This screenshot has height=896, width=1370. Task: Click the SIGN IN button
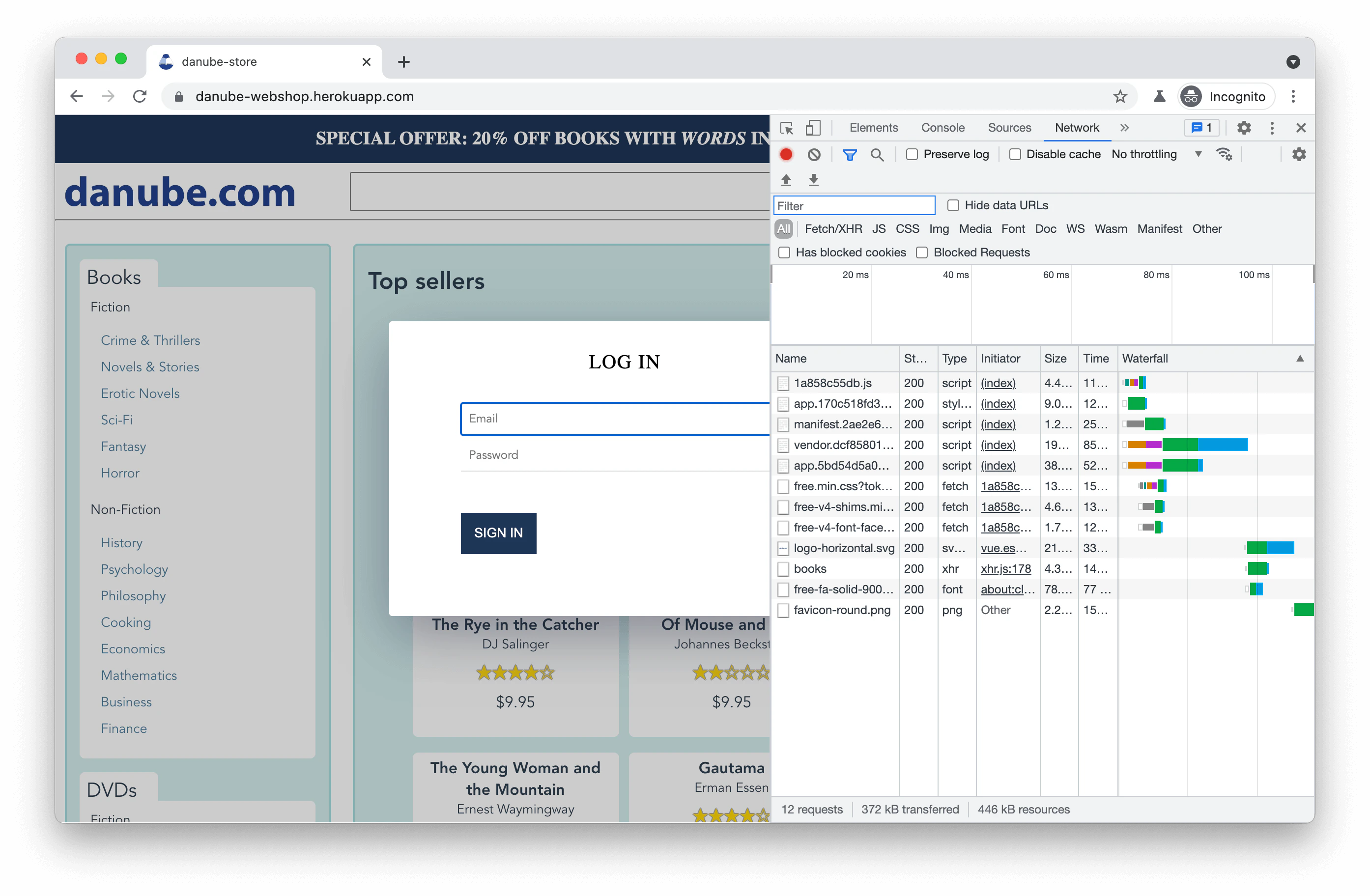click(x=498, y=533)
